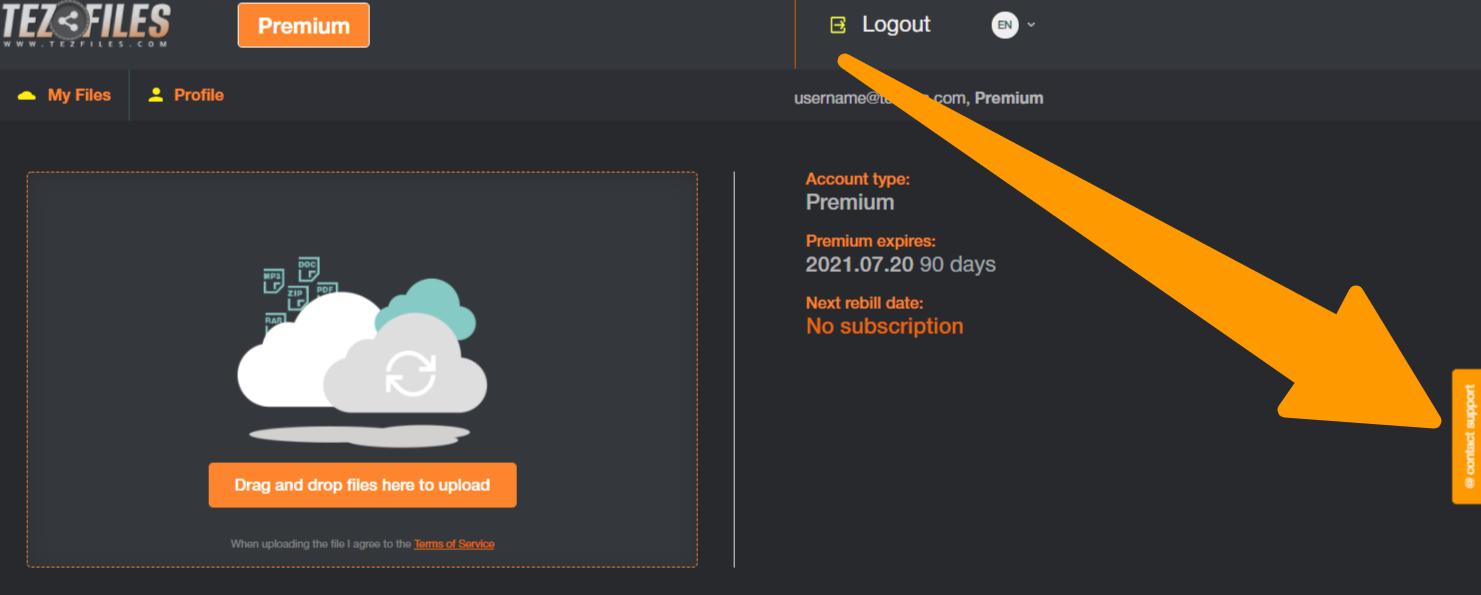The height and width of the screenshot is (595, 1481).
Task: Click the Next rebill date label
Action: tap(865, 303)
